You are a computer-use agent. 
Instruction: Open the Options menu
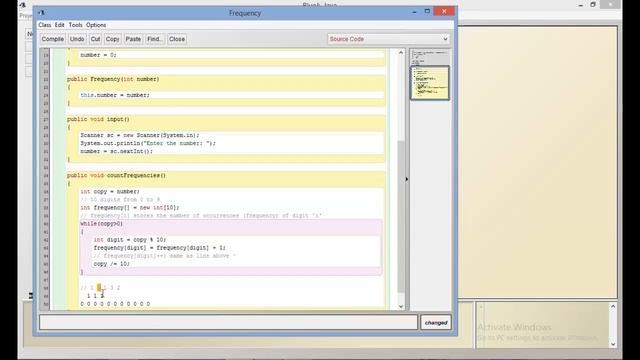coord(96,25)
